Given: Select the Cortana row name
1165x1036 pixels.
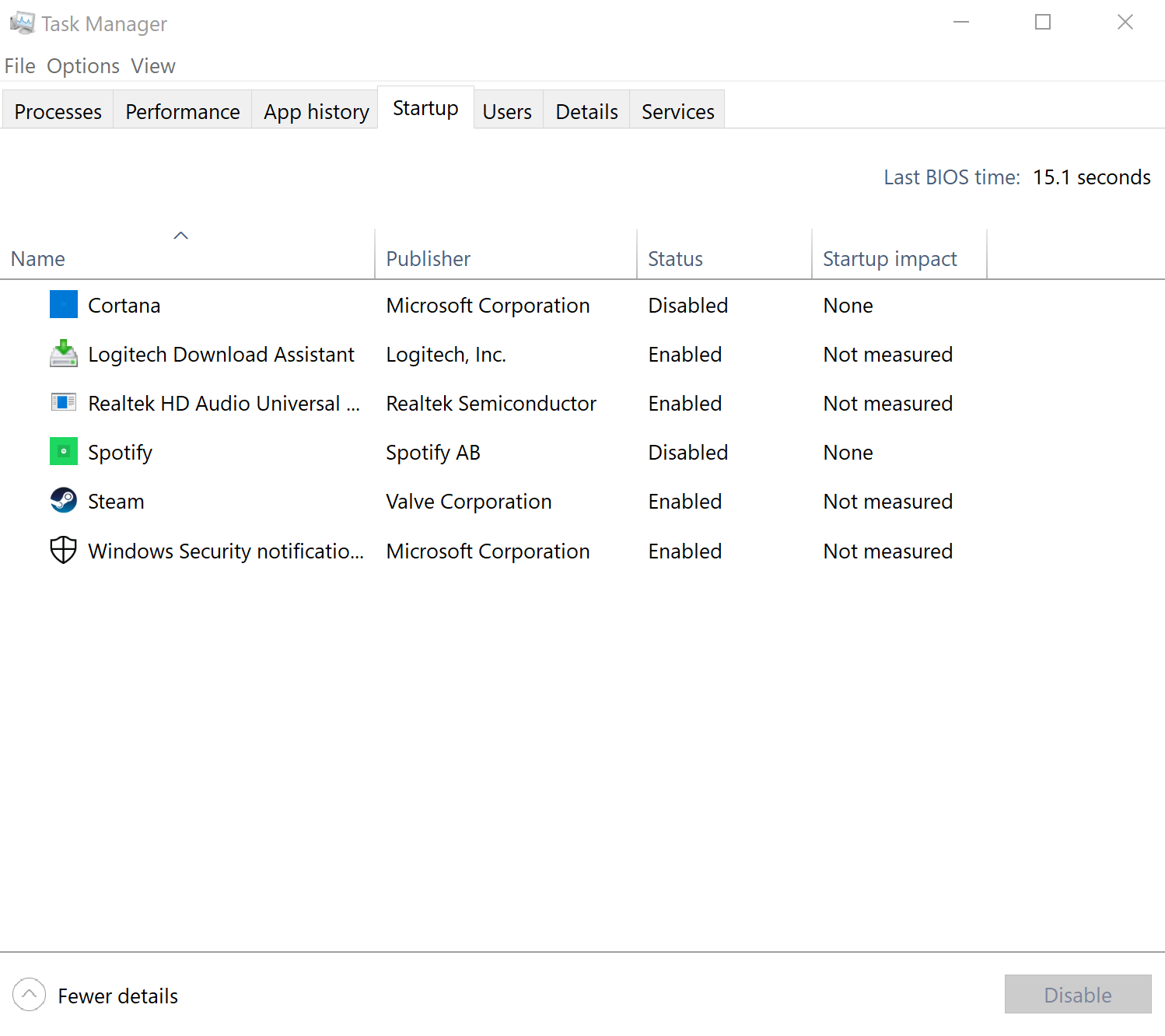Looking at the screenshot, I should pyautogui.click(x=124, y=306).
